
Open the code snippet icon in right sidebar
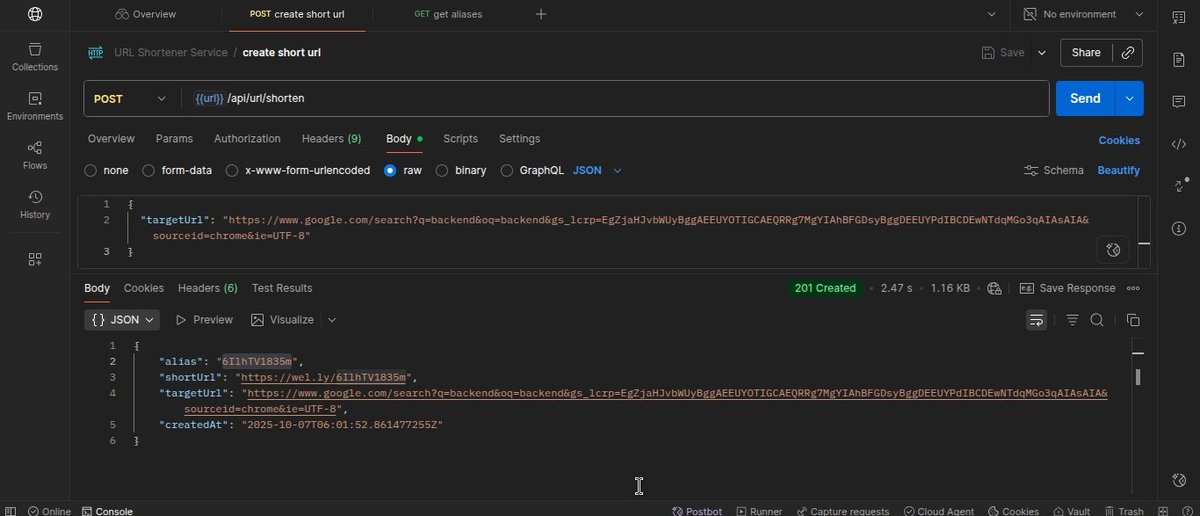1178,144
